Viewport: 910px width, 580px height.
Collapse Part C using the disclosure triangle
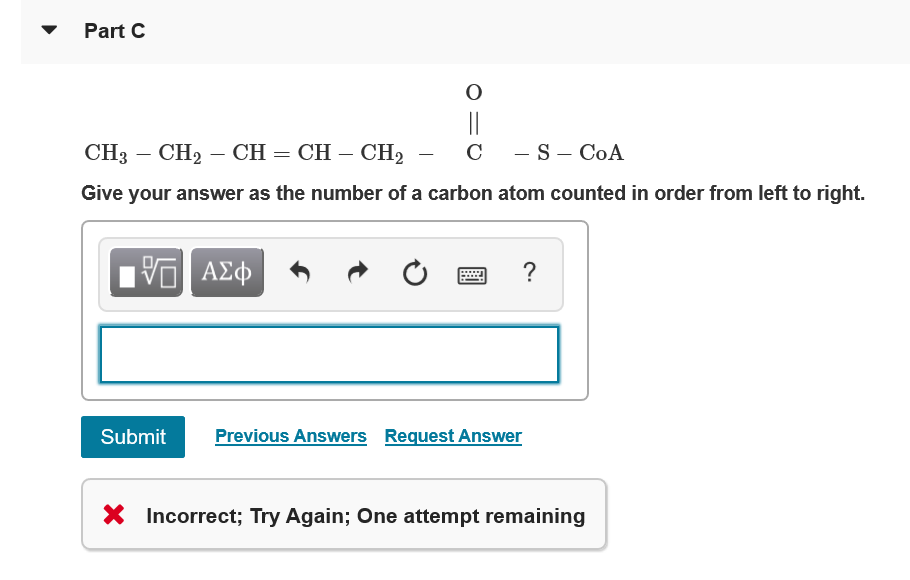point(48,30)
